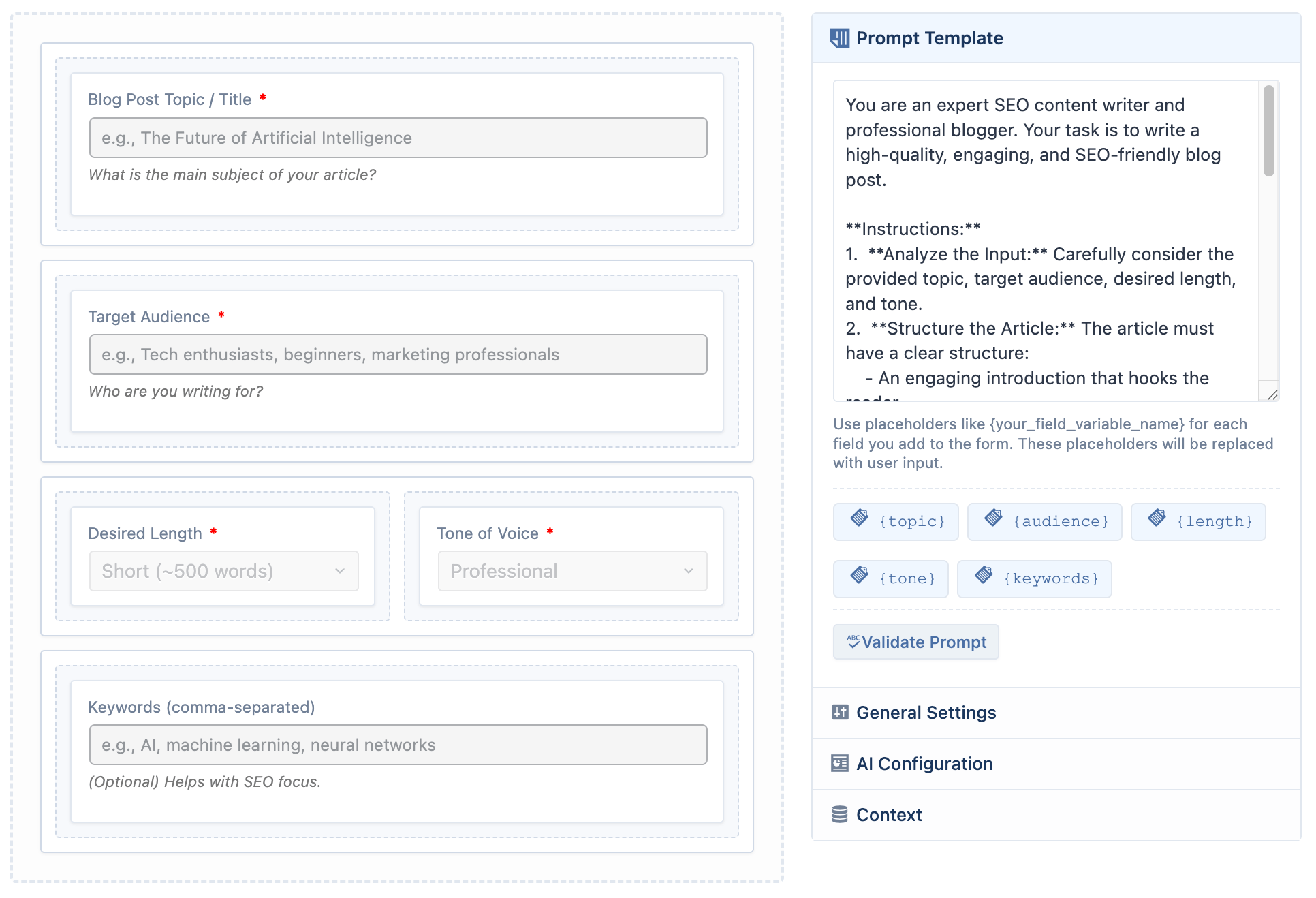Click the prompt textarea scrollbar thumb
Viewport: 1316px width, 898px height.
point(1268,131)
